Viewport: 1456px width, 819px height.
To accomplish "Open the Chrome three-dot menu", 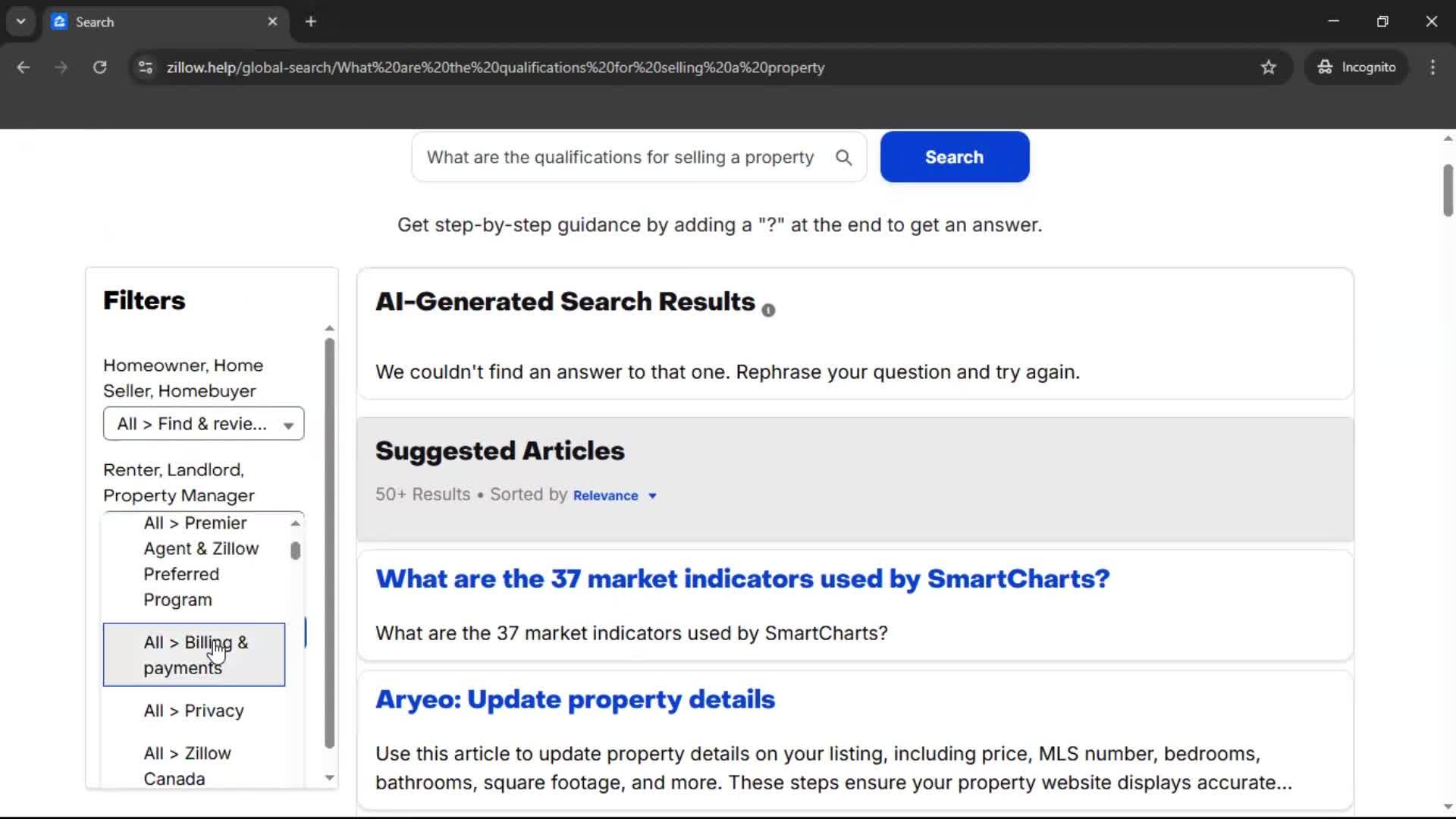I will 1432,67.
